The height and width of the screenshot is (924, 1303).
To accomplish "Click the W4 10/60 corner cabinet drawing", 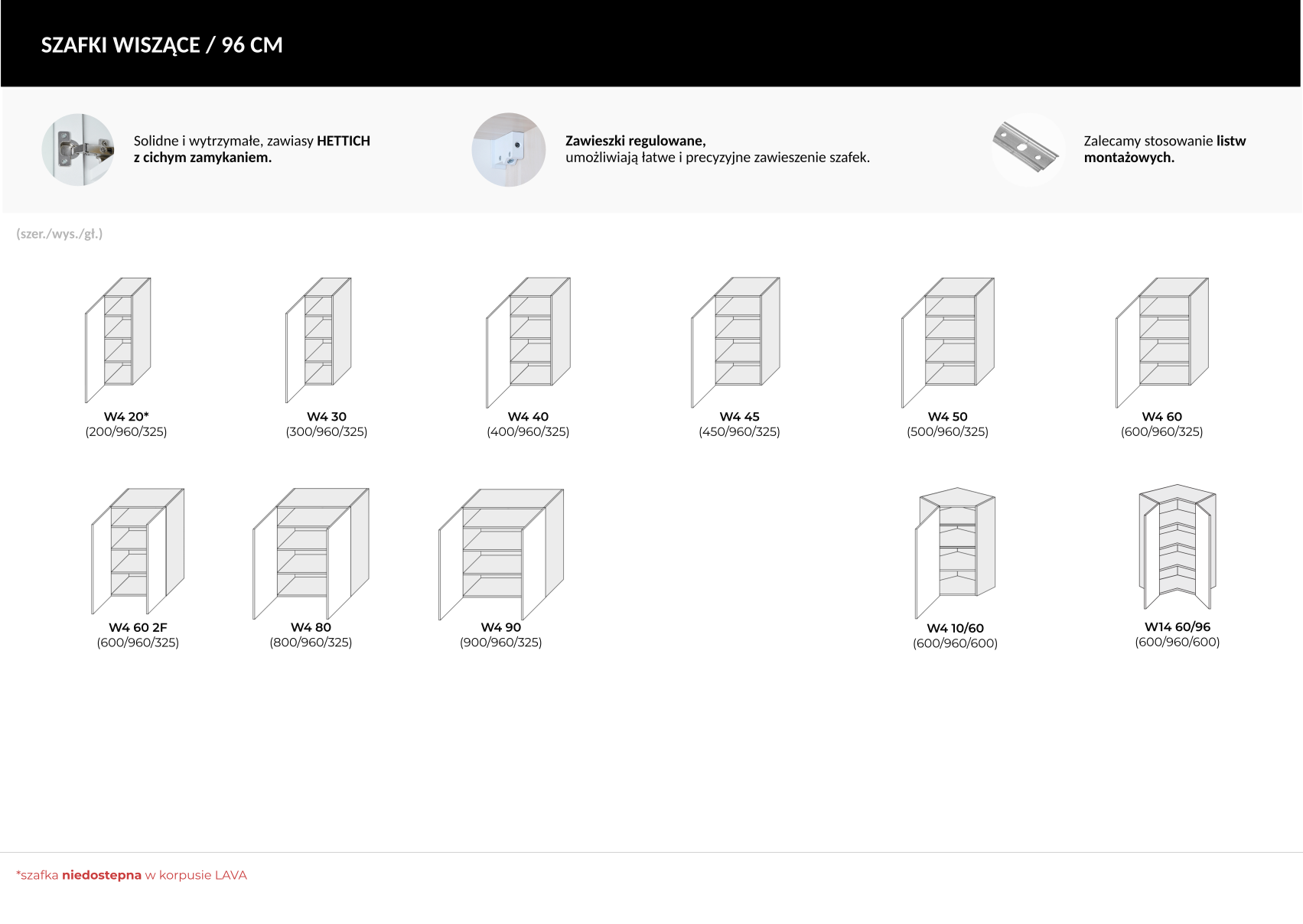I will [x=955, y=552].
